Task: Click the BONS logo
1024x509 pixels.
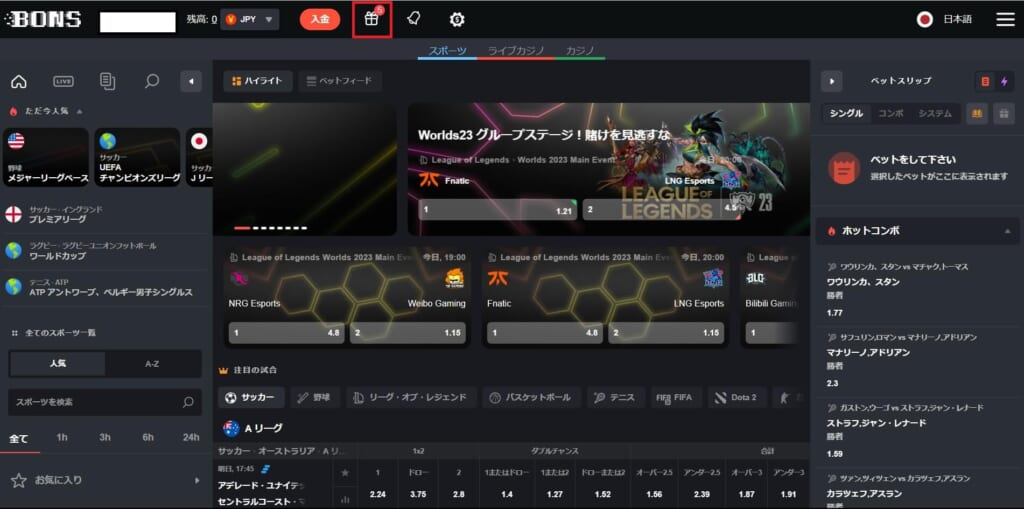Action: point(43,20)
